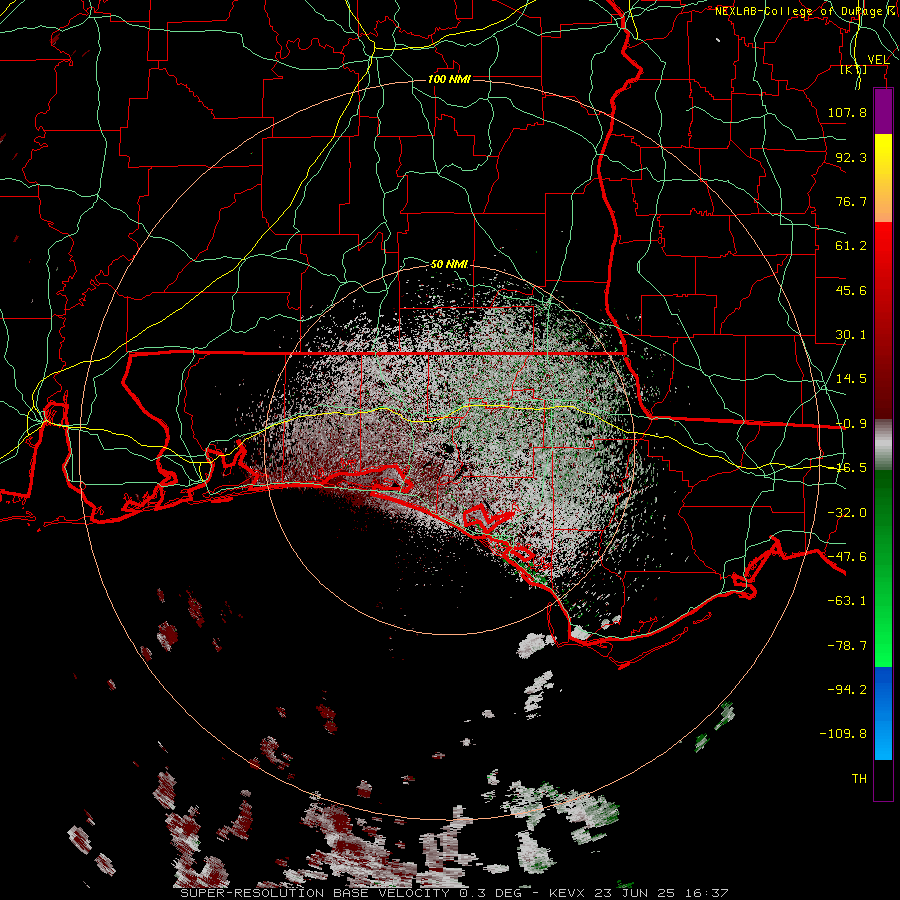The width and height of the screenshot is (900, 900).
Task: Click the purple segment of the velocity scale
Action: 883,111
